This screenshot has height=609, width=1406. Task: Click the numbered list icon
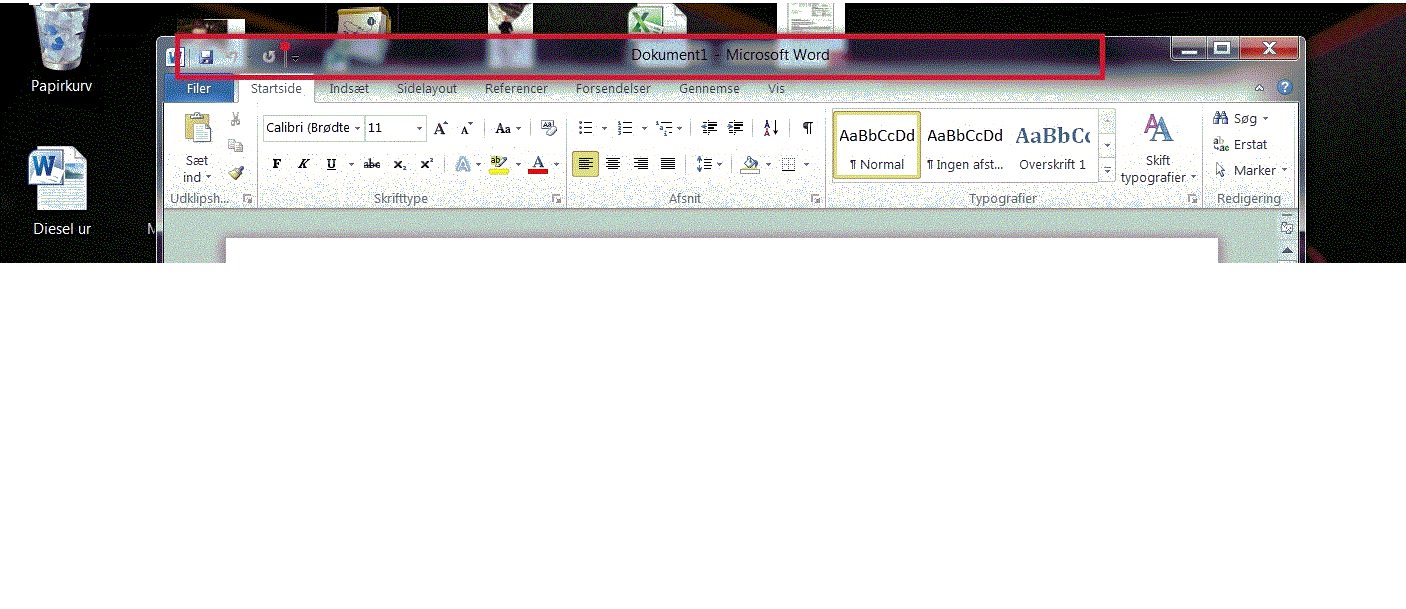pos(625,128)
